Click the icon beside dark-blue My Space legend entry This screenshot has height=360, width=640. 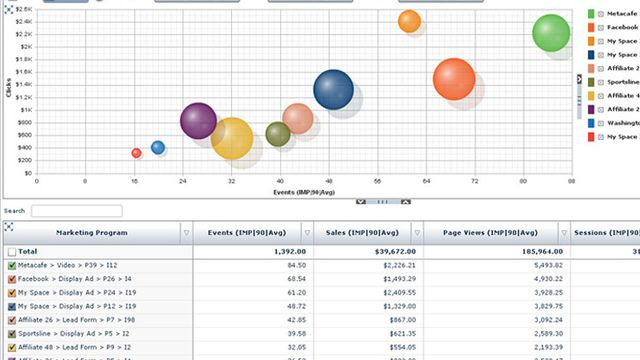[x=601, y=55]
